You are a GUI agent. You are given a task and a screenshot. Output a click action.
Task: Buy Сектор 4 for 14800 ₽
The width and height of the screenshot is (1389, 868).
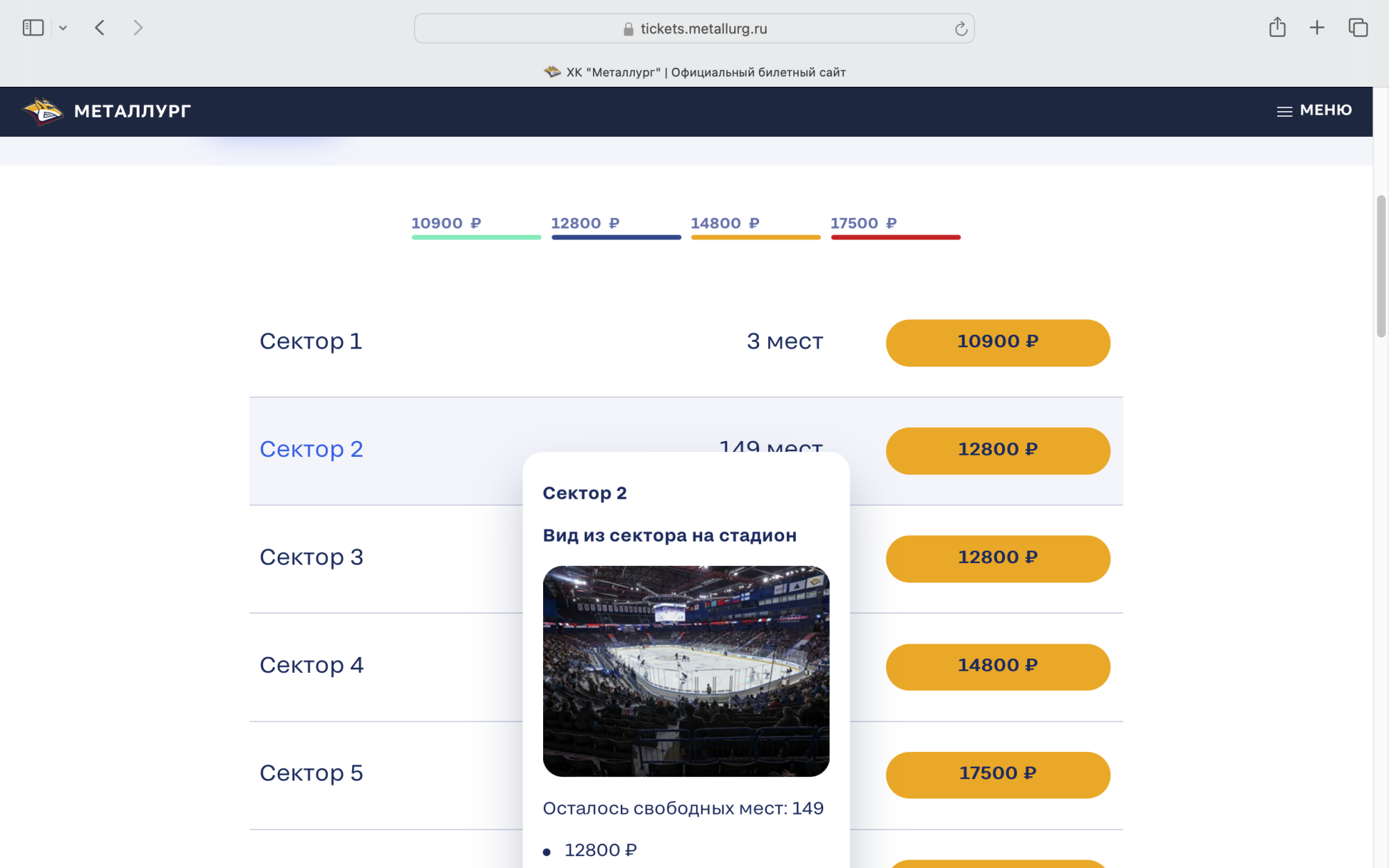[x=998, y=667]
